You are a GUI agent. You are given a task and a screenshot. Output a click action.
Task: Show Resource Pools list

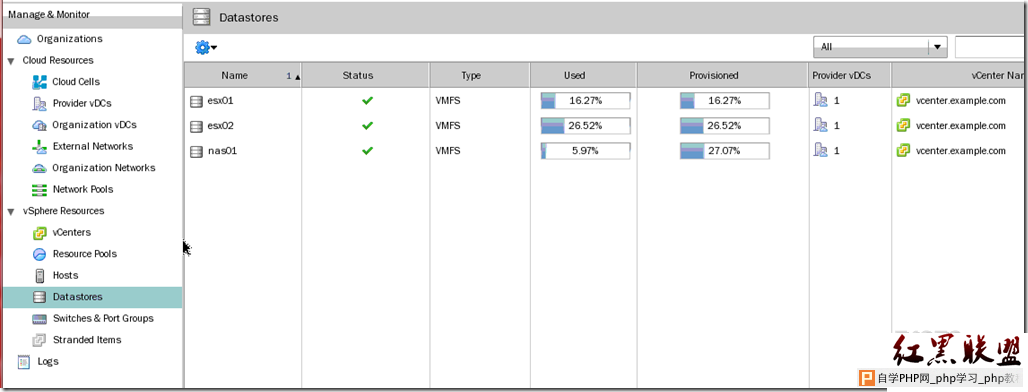(x=85, y=254)
